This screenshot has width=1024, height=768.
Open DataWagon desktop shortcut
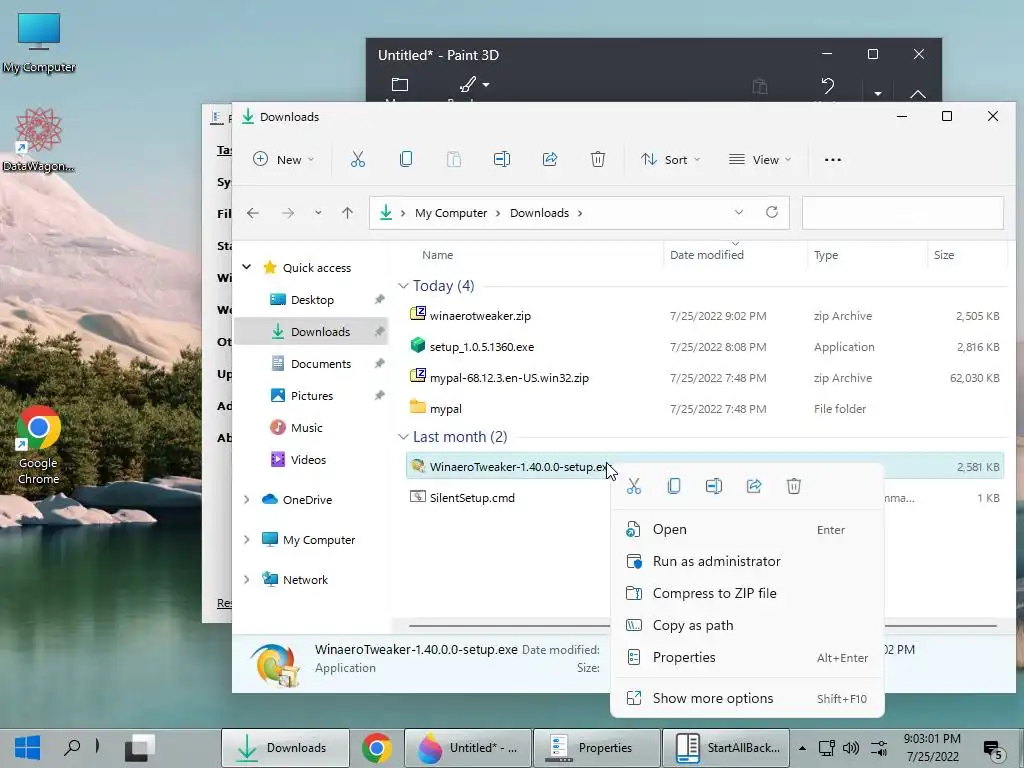coord(39,140)
